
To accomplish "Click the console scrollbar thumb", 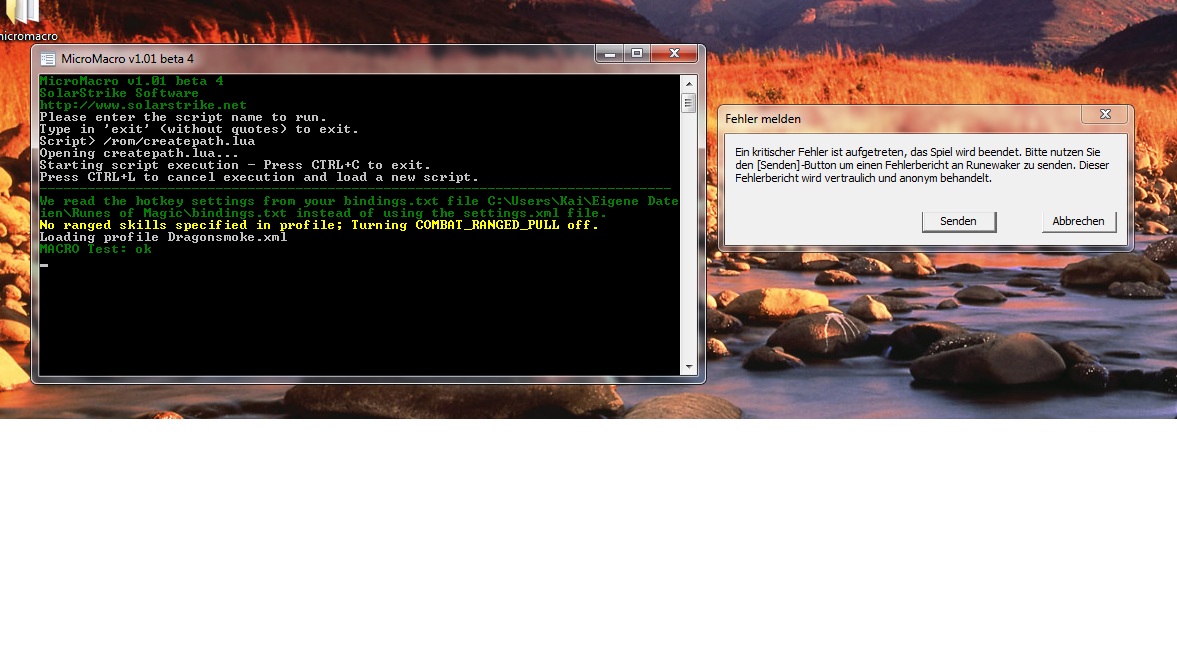I will coord(688,103).
